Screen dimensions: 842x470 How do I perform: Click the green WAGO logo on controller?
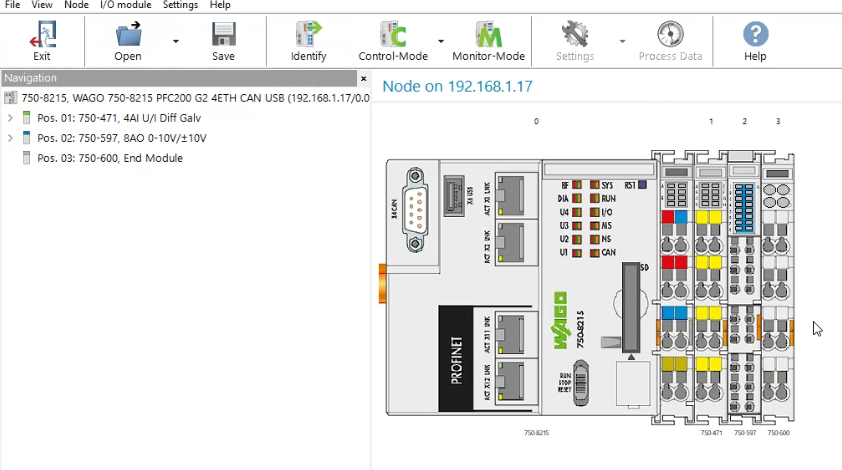pyautogui.click(x=560, y=321)
